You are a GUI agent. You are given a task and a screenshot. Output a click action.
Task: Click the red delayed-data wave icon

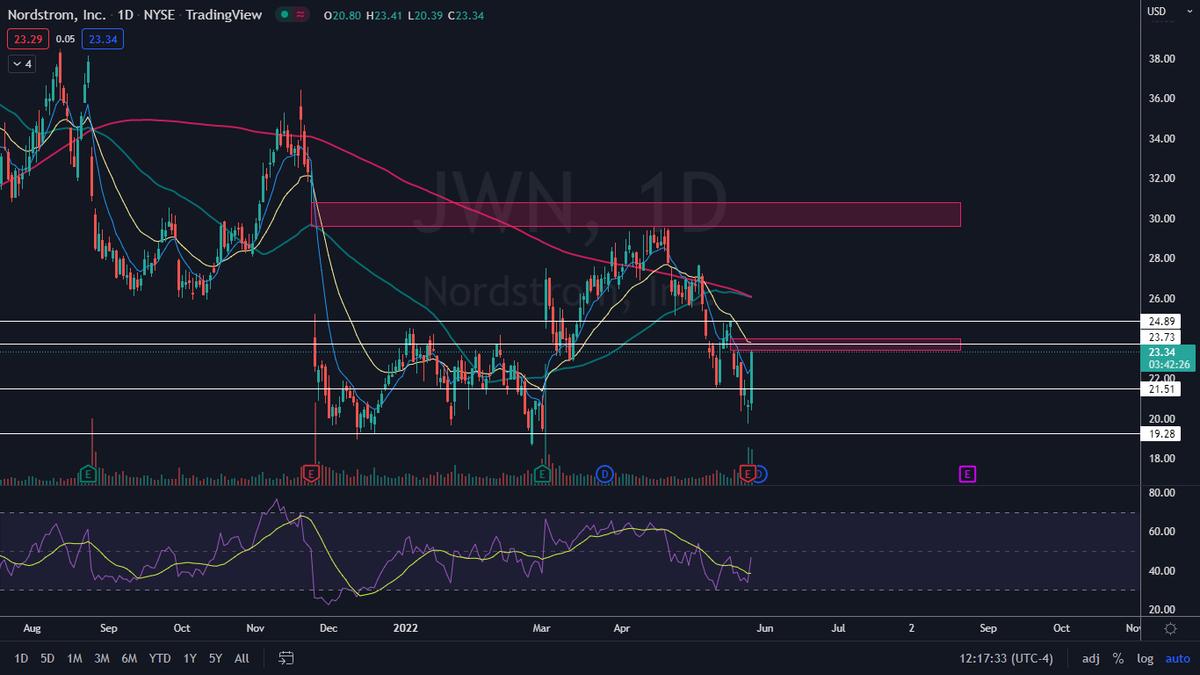(301, 15)
